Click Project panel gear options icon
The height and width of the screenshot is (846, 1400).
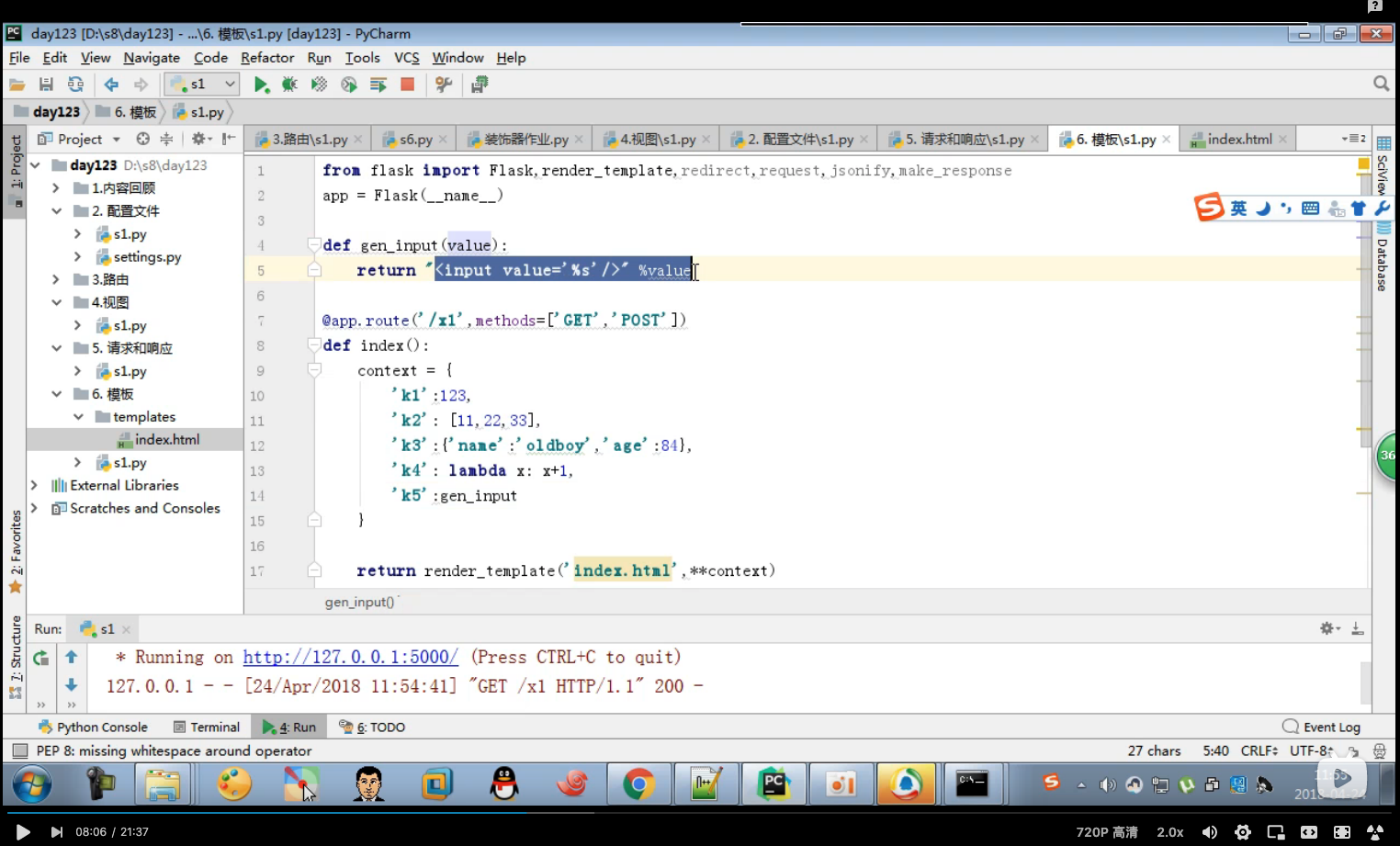point(199,139)
